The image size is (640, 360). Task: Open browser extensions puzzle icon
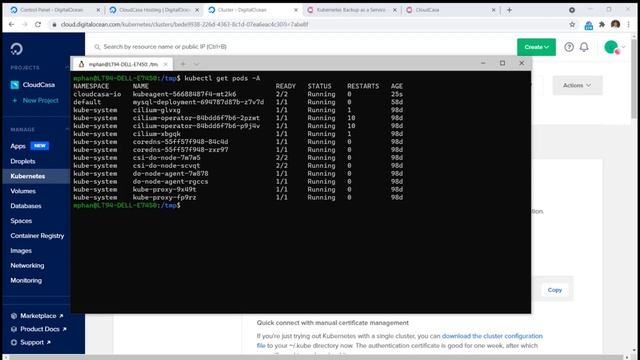[602, 24]
